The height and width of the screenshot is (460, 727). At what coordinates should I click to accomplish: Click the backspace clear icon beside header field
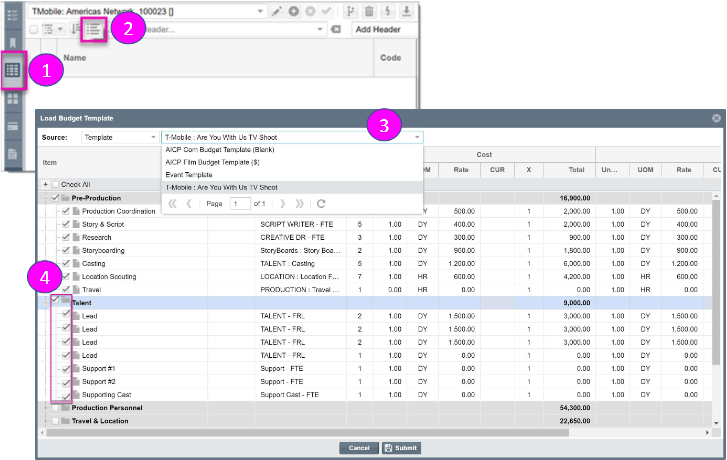pos(336,30)
